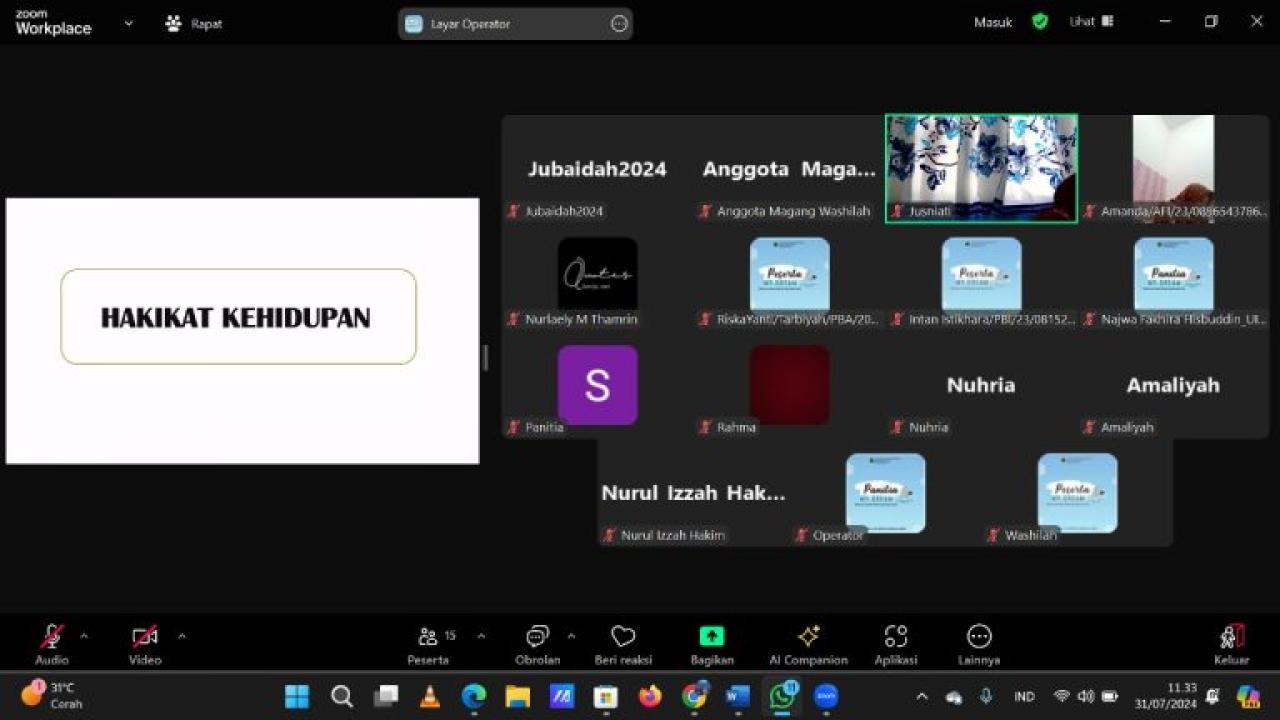Image resolution: width=1280 pixels, height=720 pixels.
Task: Expand the video options arrow
Action: point(181,636)
